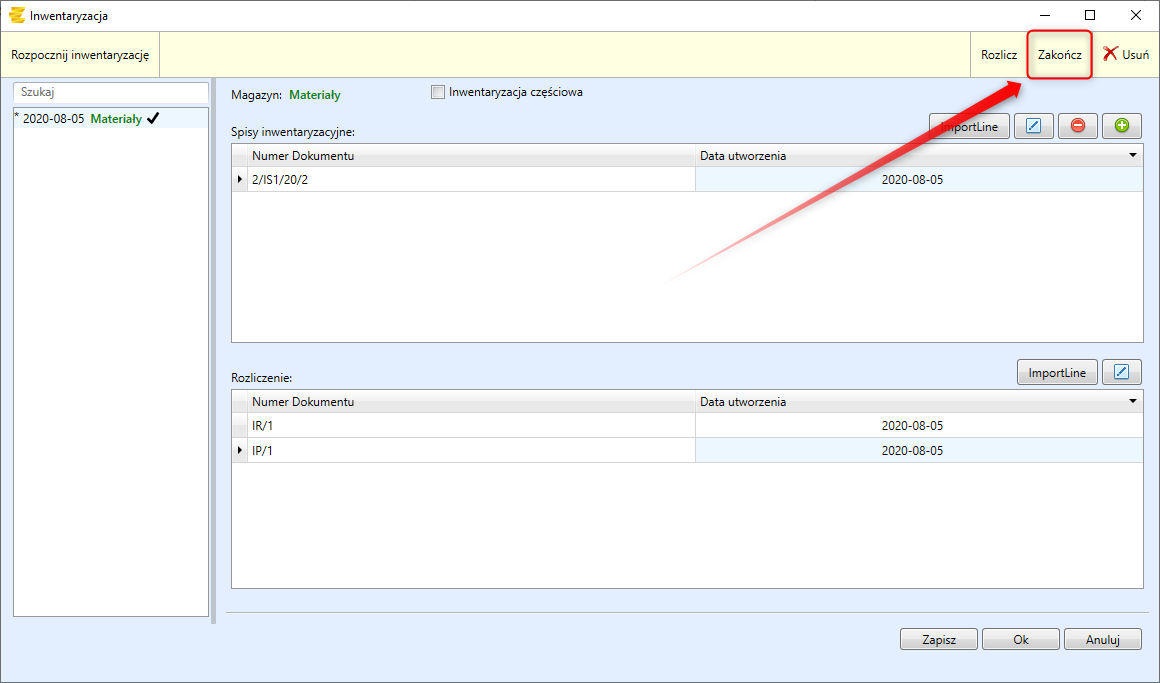1160x683 pixels.
Task: Click the edit pencil icon for Rozliczenie
Action: tap(1121, 373)
